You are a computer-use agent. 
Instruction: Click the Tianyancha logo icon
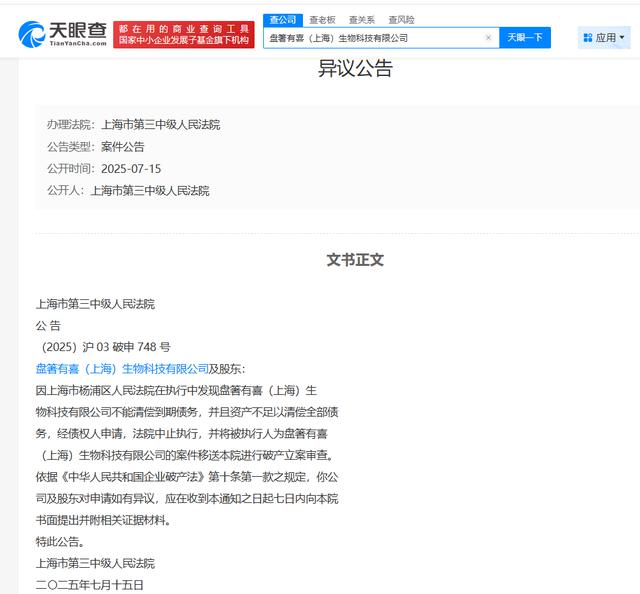tap(31, 34)
